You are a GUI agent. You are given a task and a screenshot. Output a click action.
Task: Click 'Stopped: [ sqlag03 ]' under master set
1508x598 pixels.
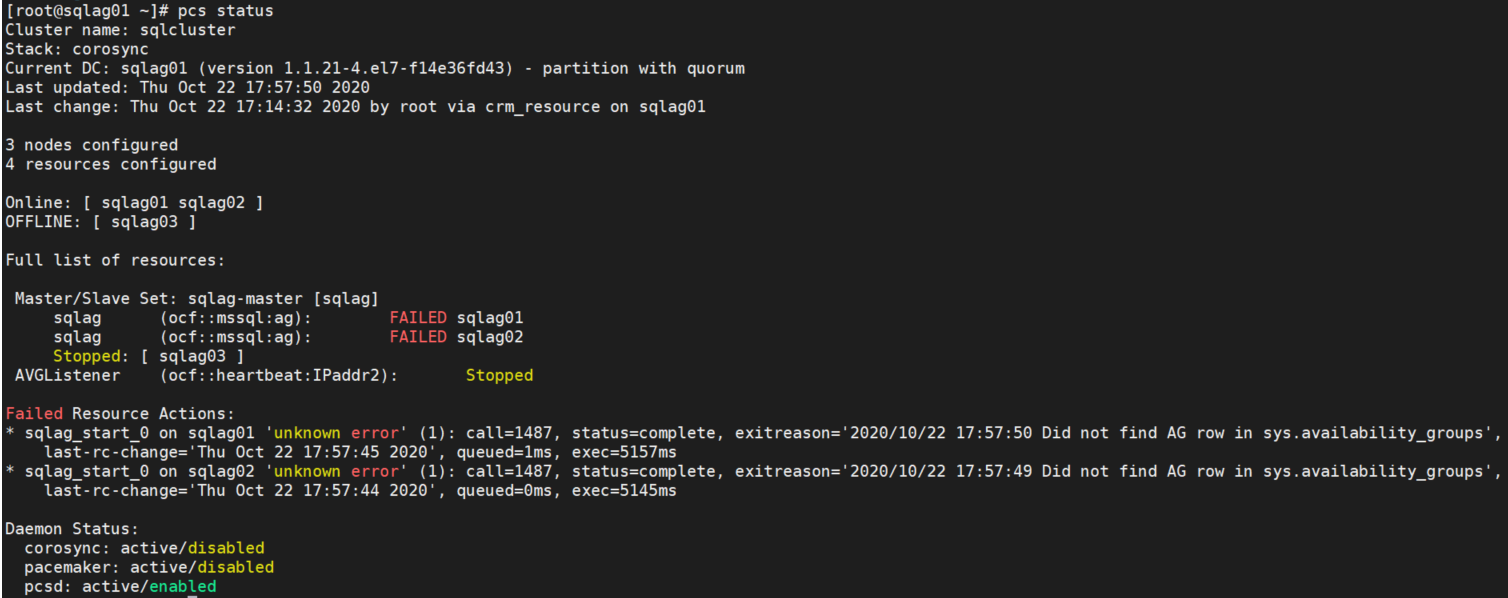(149, 356)
